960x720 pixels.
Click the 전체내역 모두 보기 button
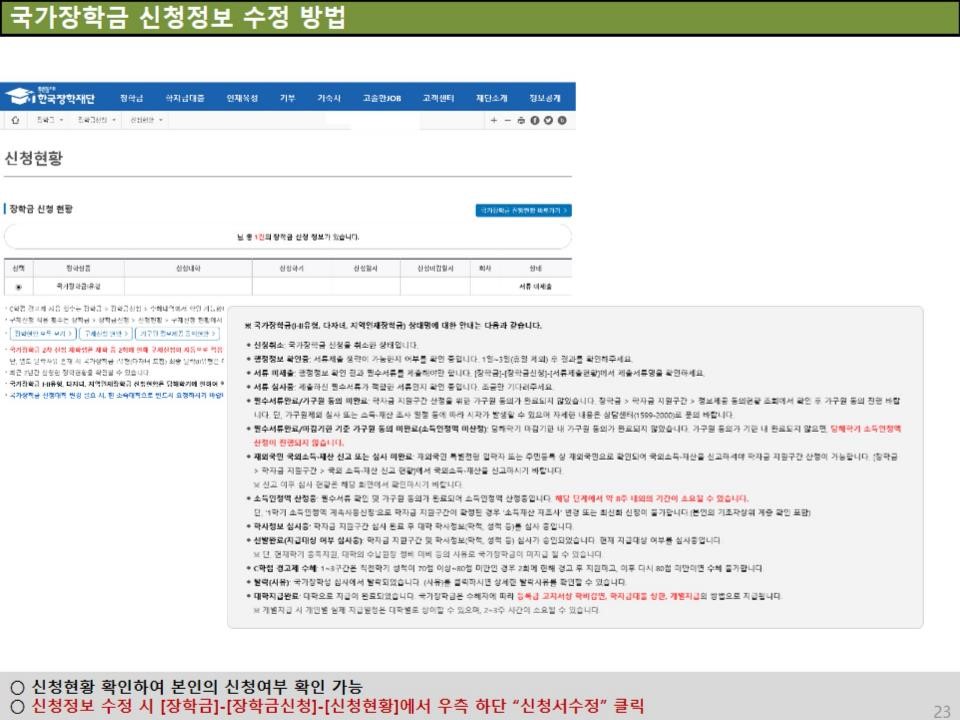(42, 332)
